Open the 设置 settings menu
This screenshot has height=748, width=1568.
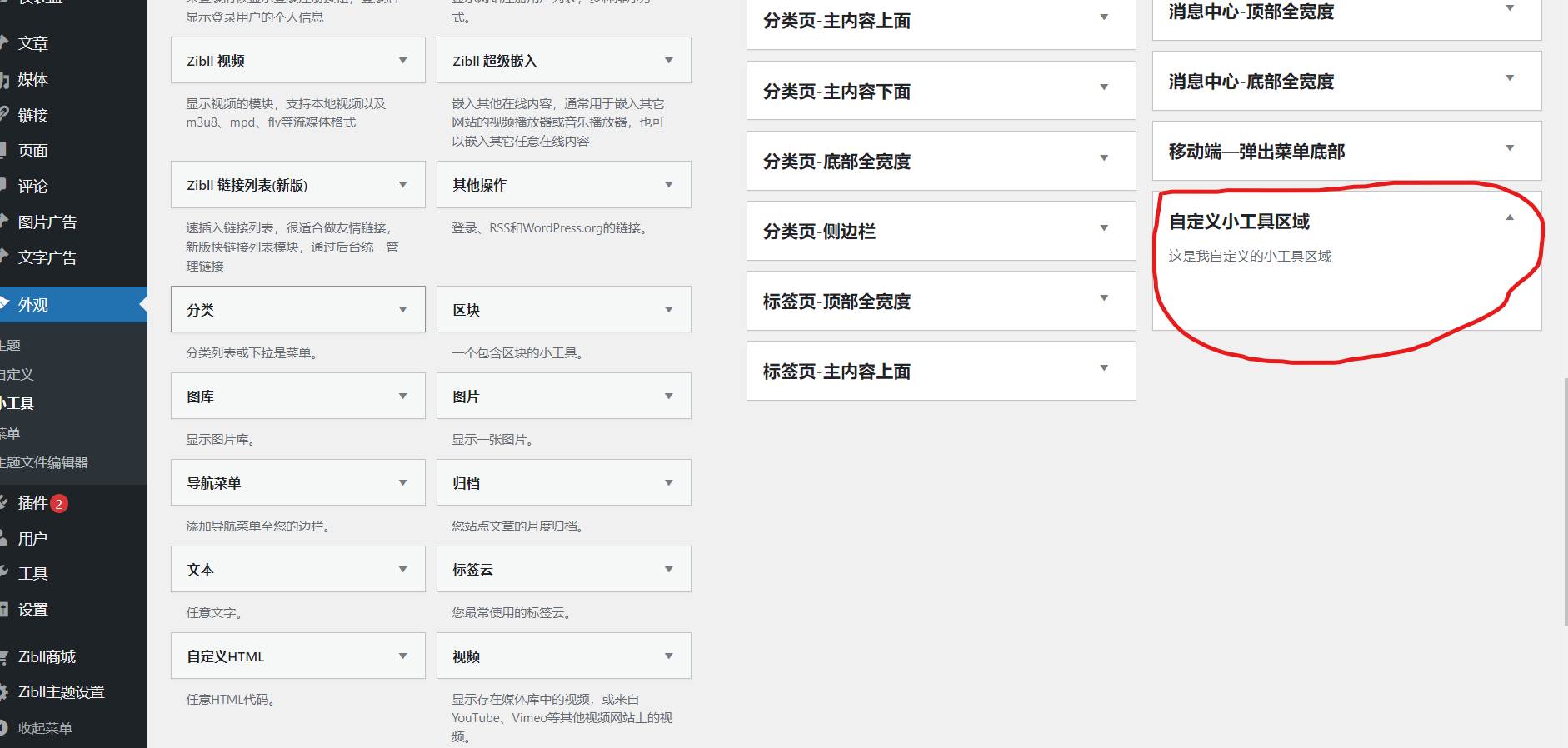click(x=33, y=610)
